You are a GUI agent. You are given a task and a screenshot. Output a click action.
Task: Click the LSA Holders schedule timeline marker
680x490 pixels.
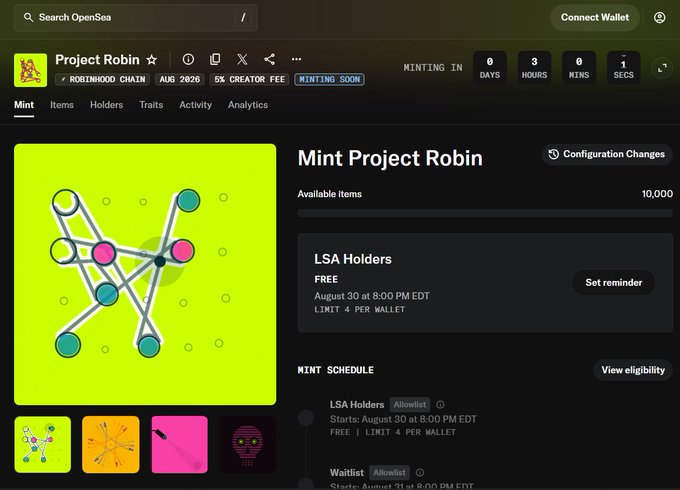(x=306, y=418)
